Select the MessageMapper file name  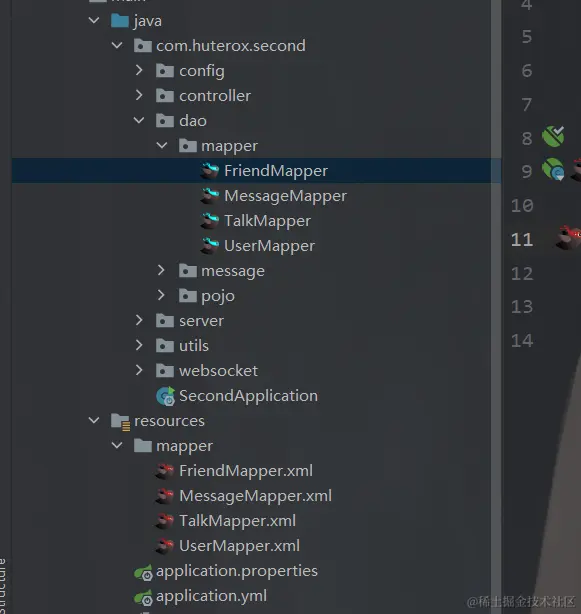click(x=285, y=196)
